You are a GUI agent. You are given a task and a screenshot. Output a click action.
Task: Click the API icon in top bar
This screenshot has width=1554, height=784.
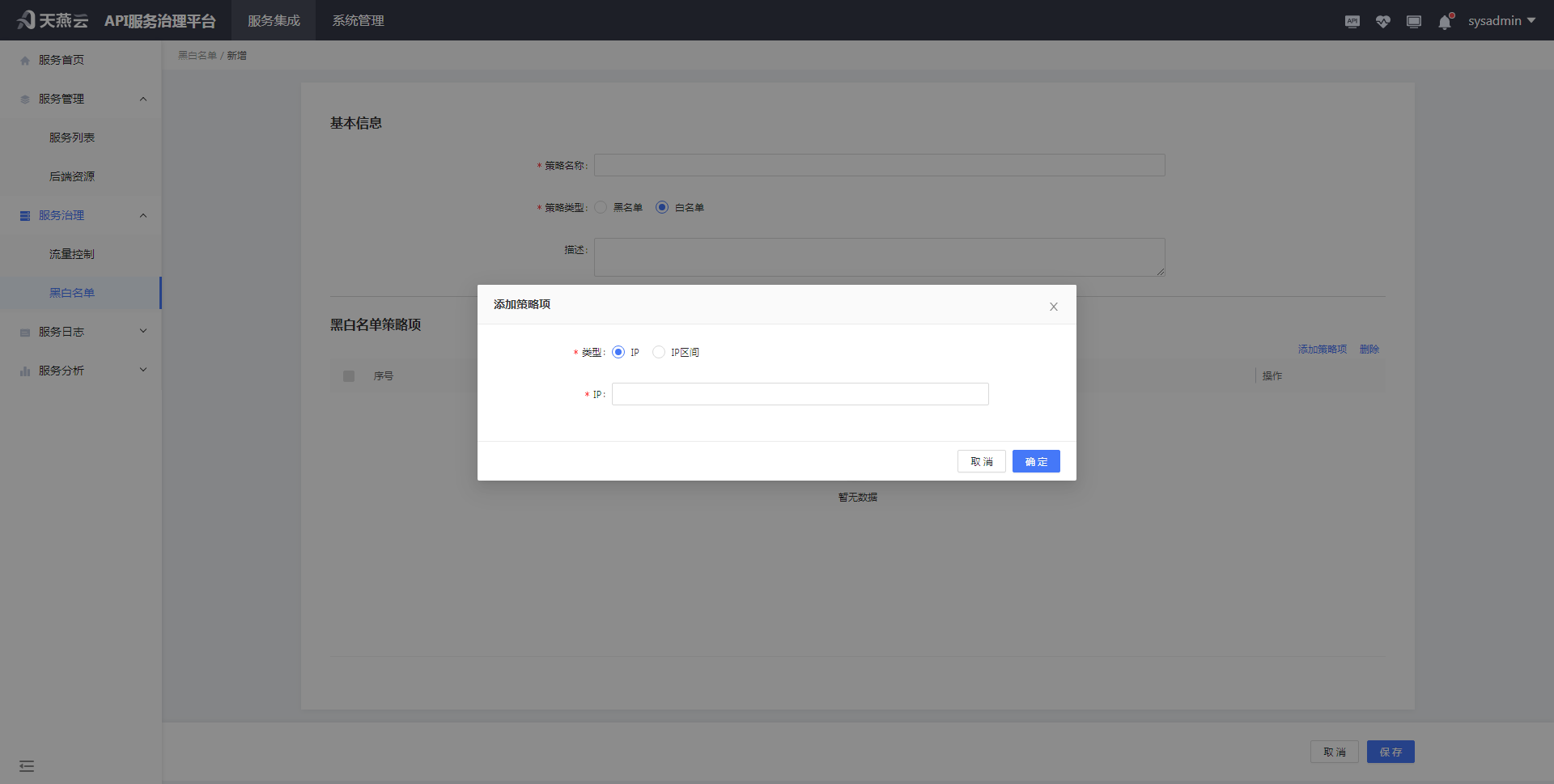1352,22
